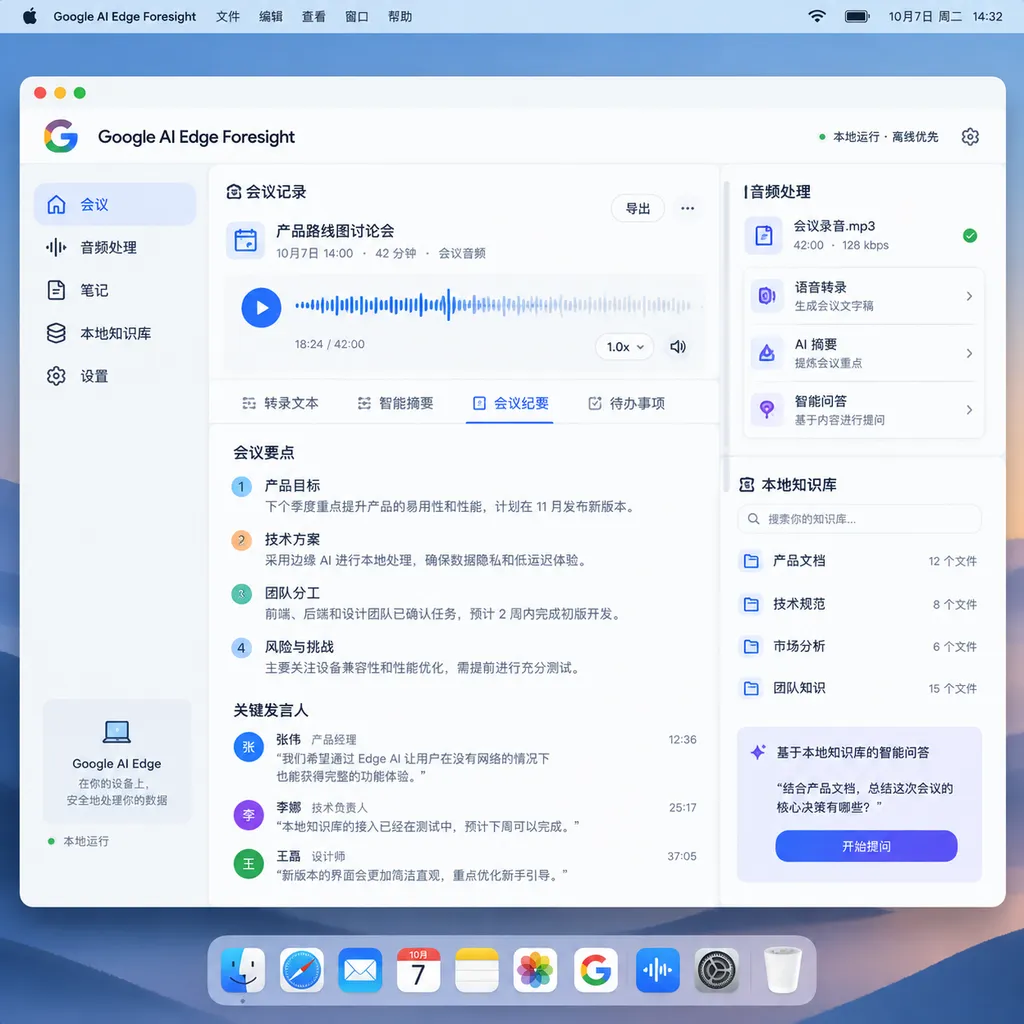Open 本地知识库 in the sidebar
Image resolution: width=1024 pixels, height=1024 pixels.
(x=115, y=333)
